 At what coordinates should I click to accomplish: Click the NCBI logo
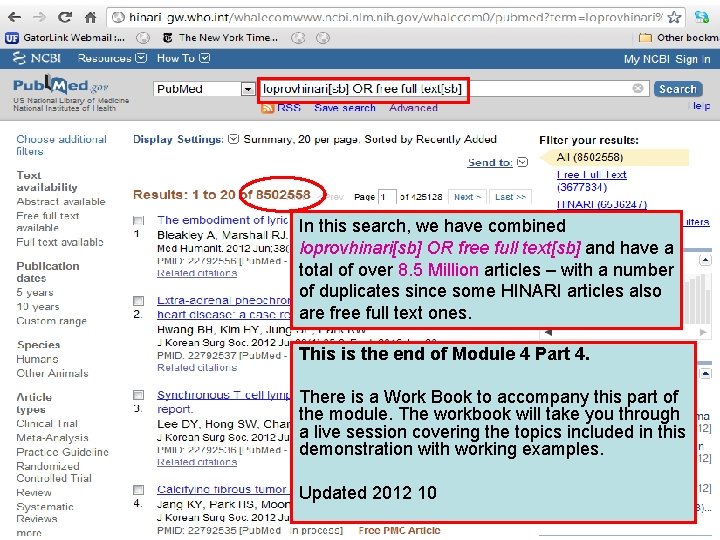[36, 58]
